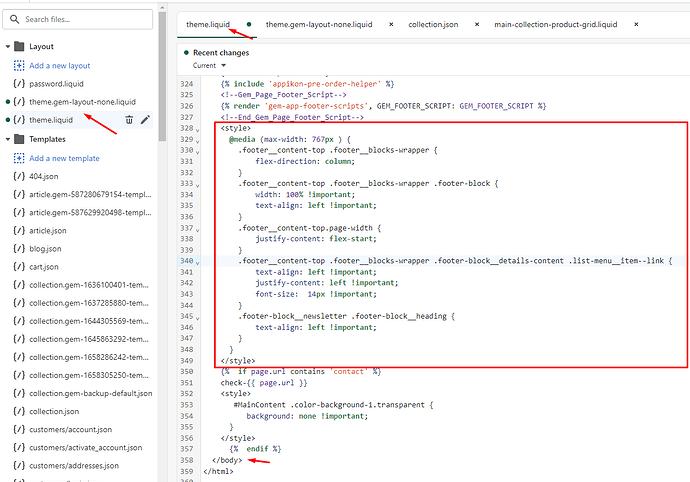Switch to theme.gem-layout-none.liquid tab
The width and height of the screenshot is (690, 482).
[x=319, y=24]
